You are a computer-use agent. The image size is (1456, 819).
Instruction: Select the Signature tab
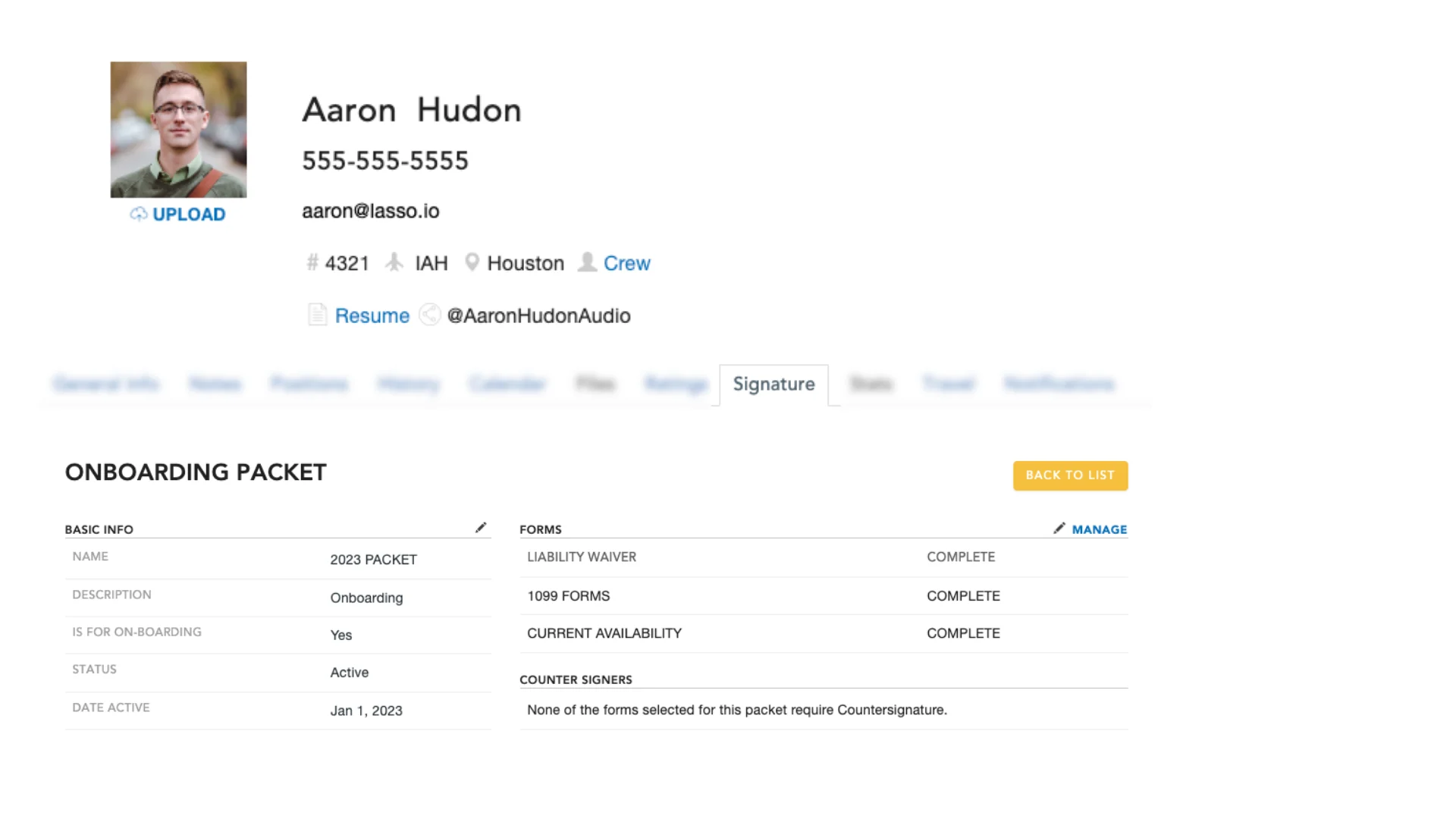[x=773, y=384]
